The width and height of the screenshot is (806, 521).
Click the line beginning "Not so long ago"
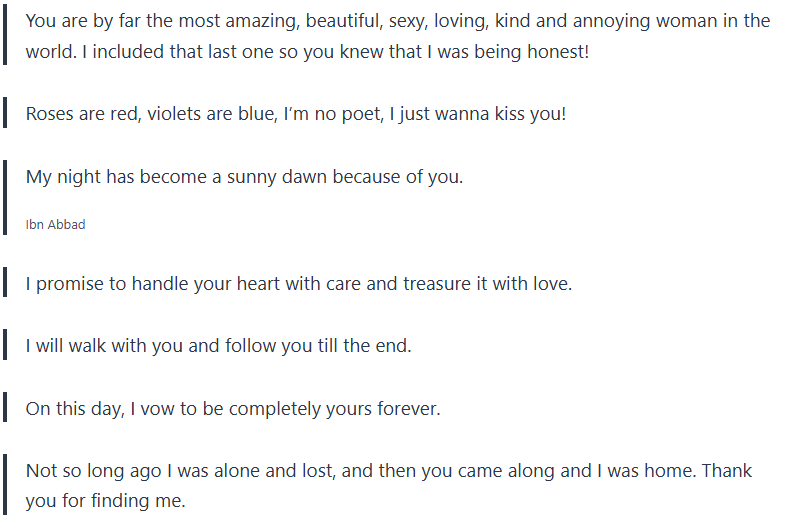pos(388,471)
